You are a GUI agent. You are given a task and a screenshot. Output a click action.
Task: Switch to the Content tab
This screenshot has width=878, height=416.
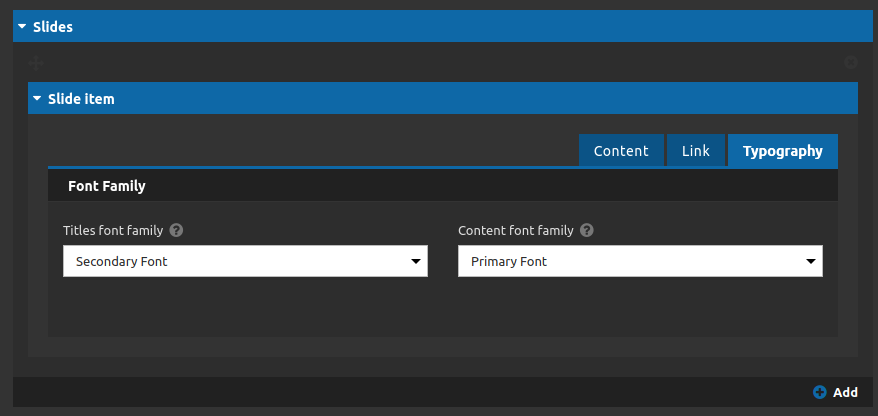[x=621, y=151]
